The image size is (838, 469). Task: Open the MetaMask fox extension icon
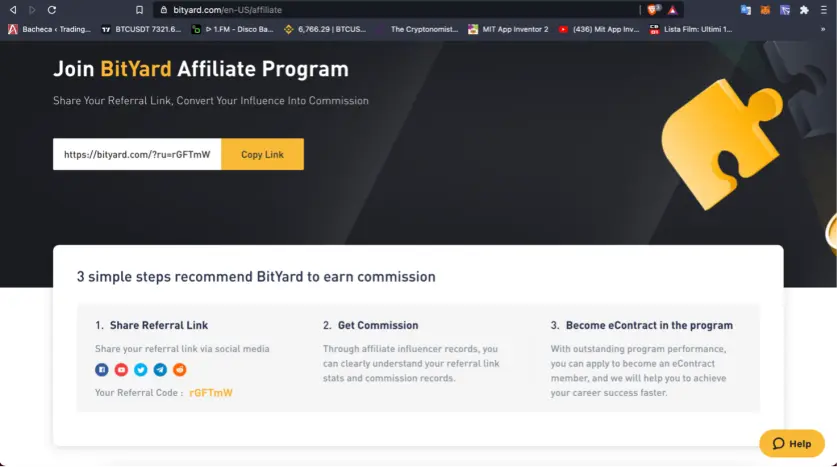(x=765, y=10)
